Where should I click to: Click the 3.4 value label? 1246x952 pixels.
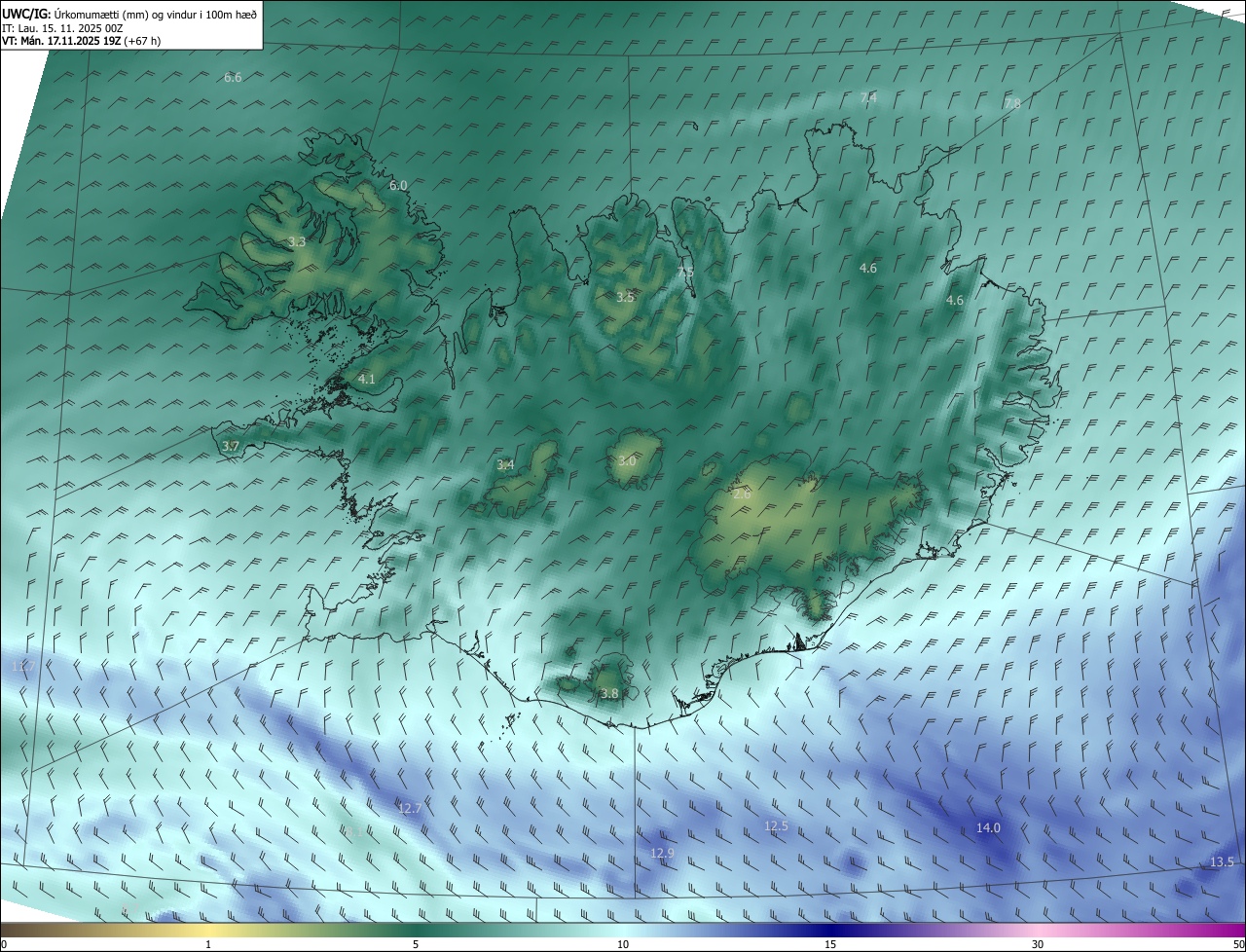[505, 464]
